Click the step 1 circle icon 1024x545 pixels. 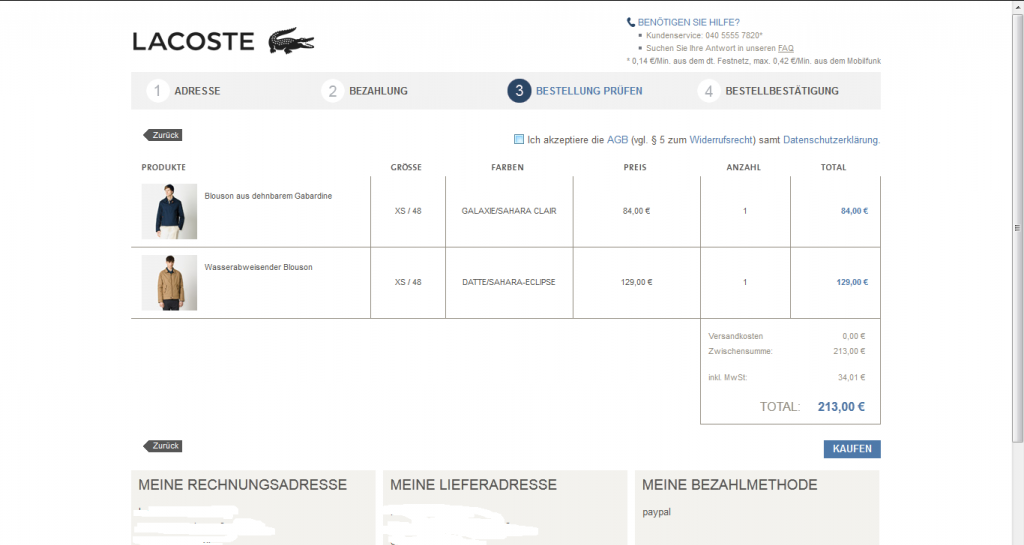pyautogui.click(x=157, y=91)
